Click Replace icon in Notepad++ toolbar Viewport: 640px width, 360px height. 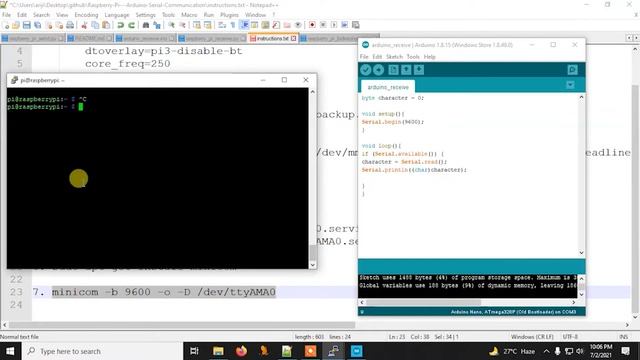click(x=157, y=25)
